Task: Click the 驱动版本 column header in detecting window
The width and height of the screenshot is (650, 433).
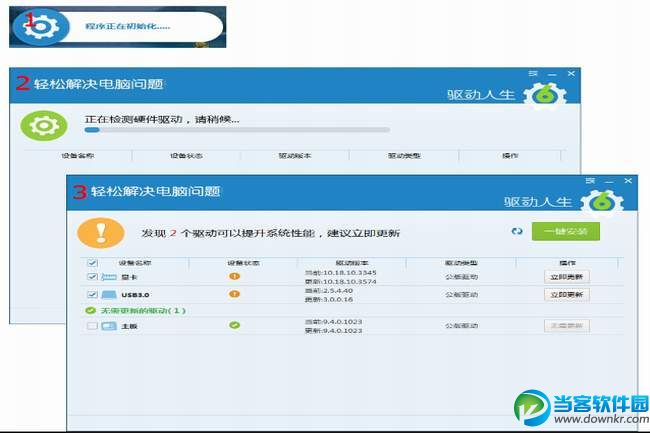Action: (295, 156)
